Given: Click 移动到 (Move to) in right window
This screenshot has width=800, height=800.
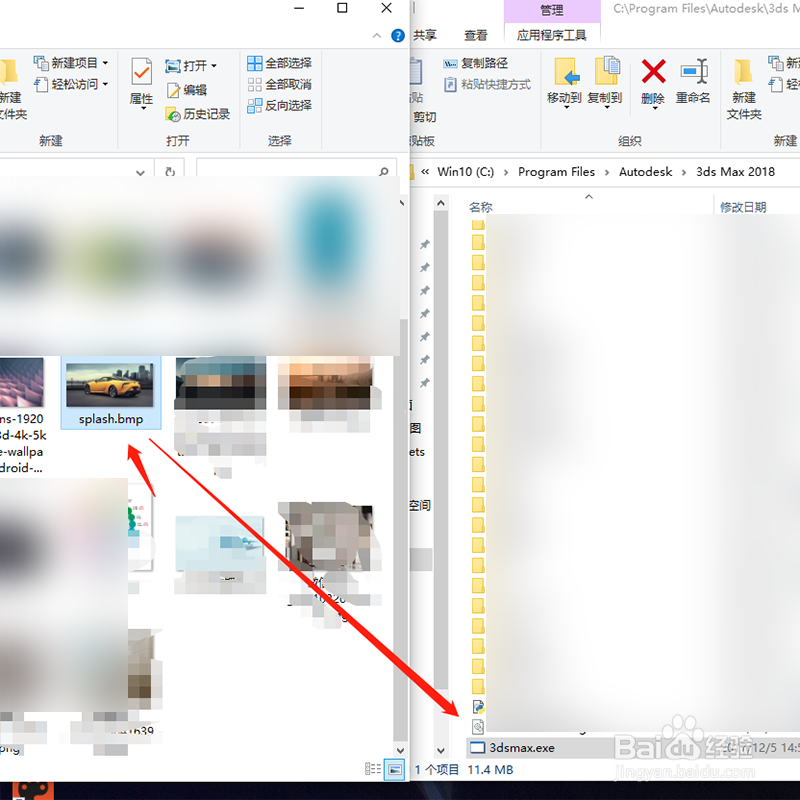Looking at the screenshot, I should point(564,83).
